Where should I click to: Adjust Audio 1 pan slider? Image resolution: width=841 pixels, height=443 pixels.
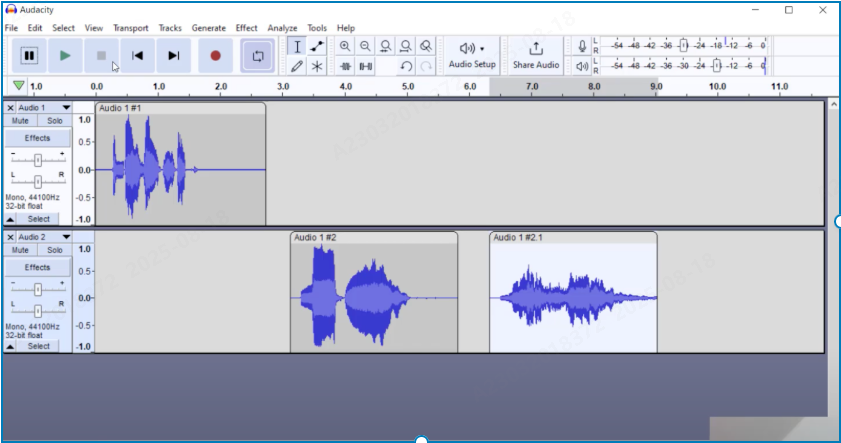[38, 182]
